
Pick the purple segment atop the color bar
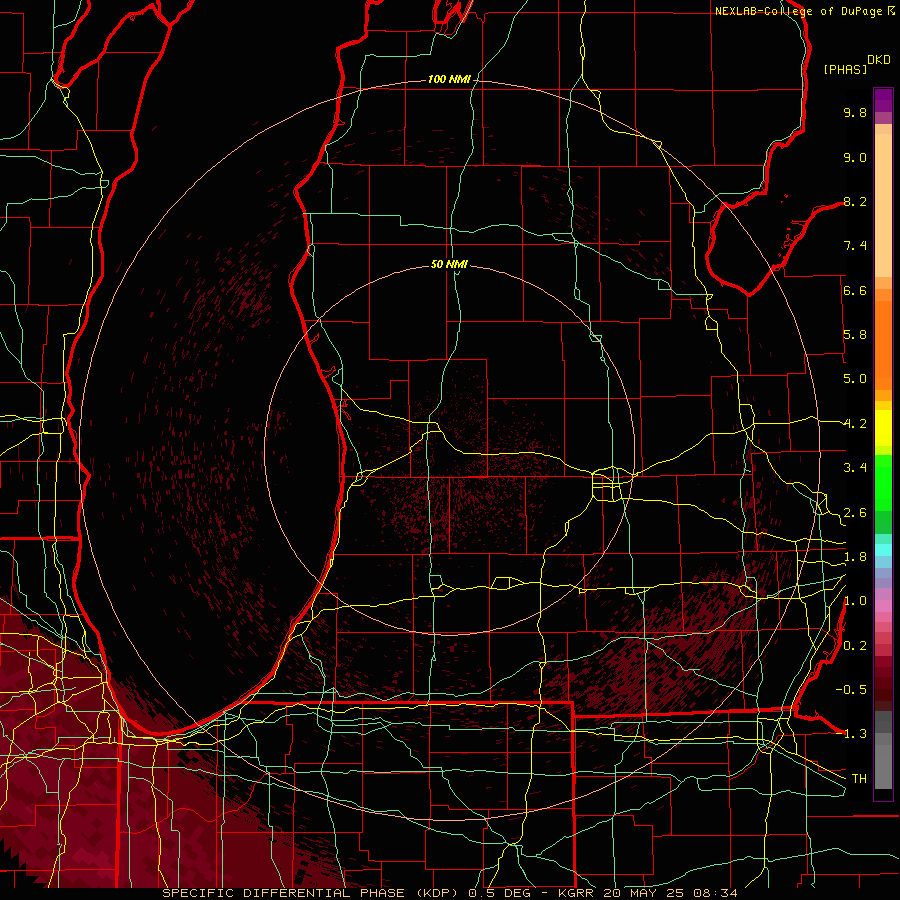(883, 100)
